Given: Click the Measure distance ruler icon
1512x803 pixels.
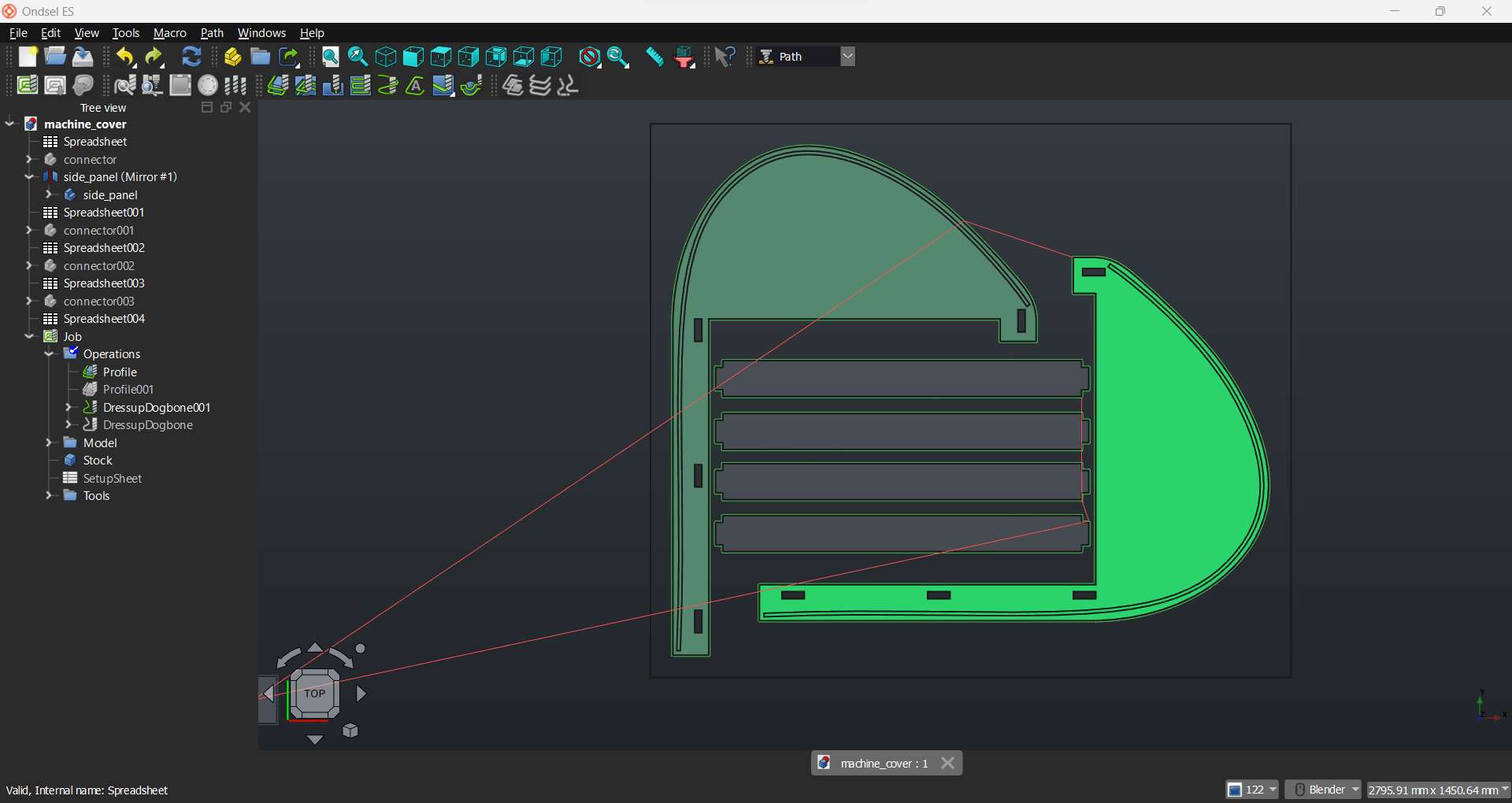Looking at the screenshot, I should 654,57.
